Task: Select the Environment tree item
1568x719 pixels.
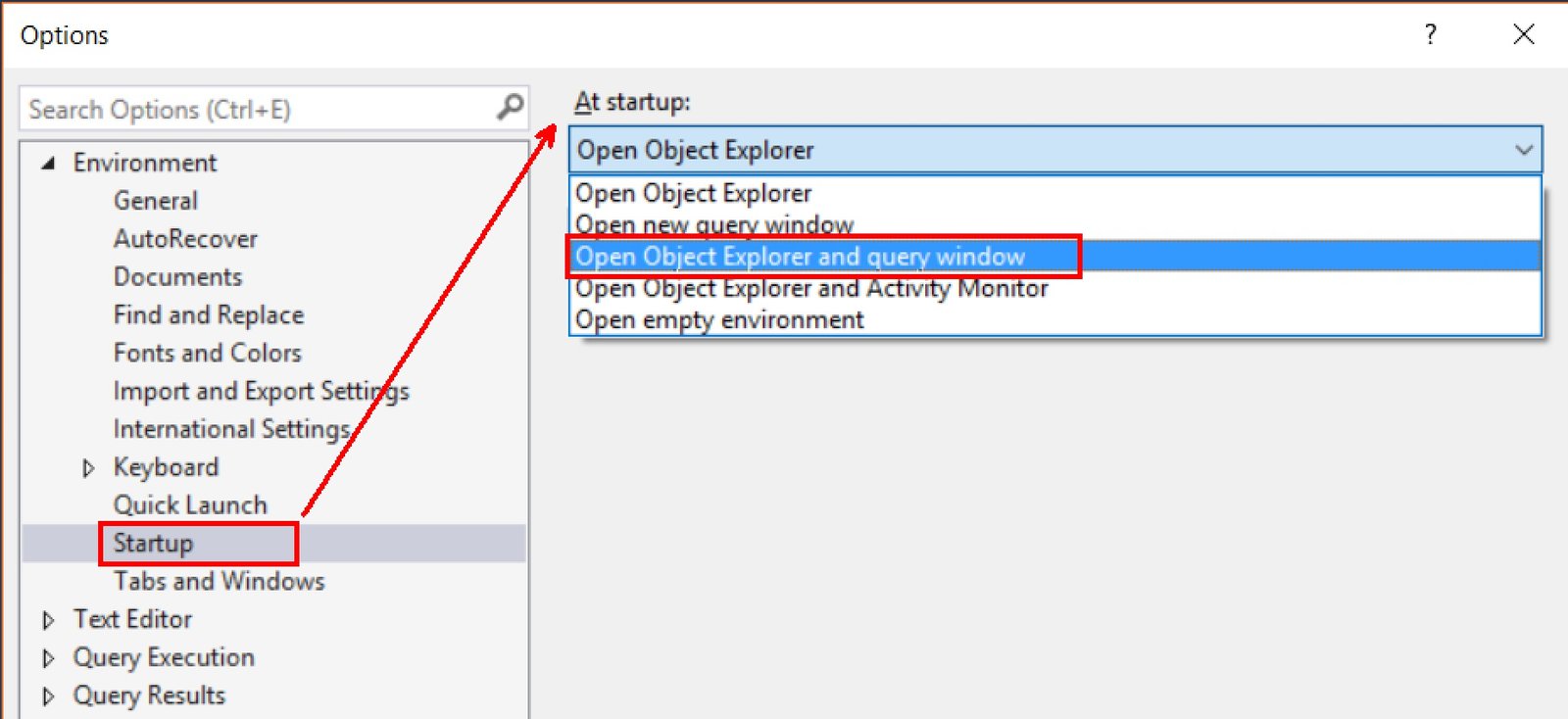Action: pos(145,163)
